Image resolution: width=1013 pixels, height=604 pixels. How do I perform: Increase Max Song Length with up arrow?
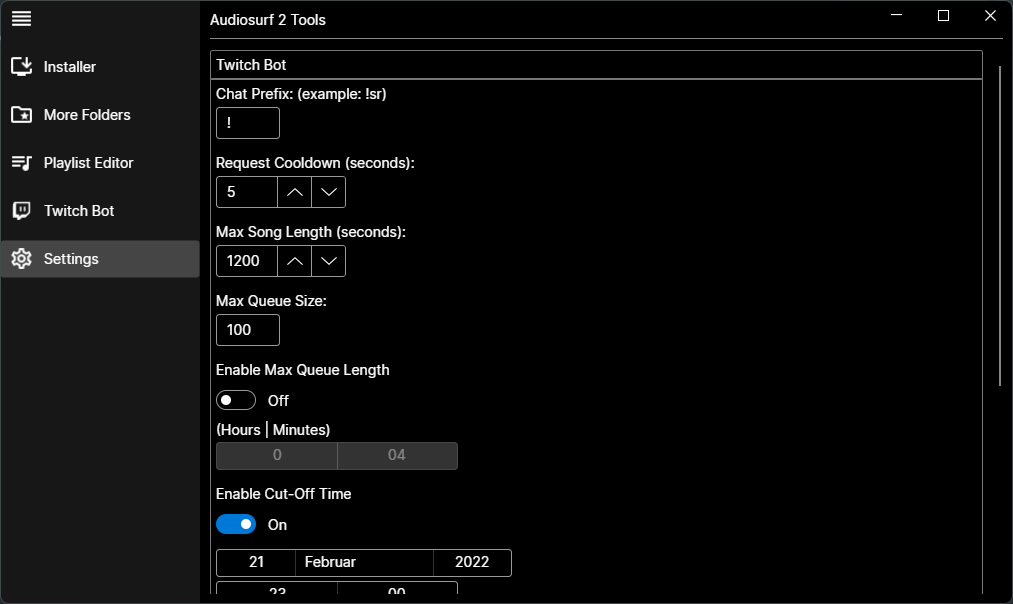click(x=295, y=261)
